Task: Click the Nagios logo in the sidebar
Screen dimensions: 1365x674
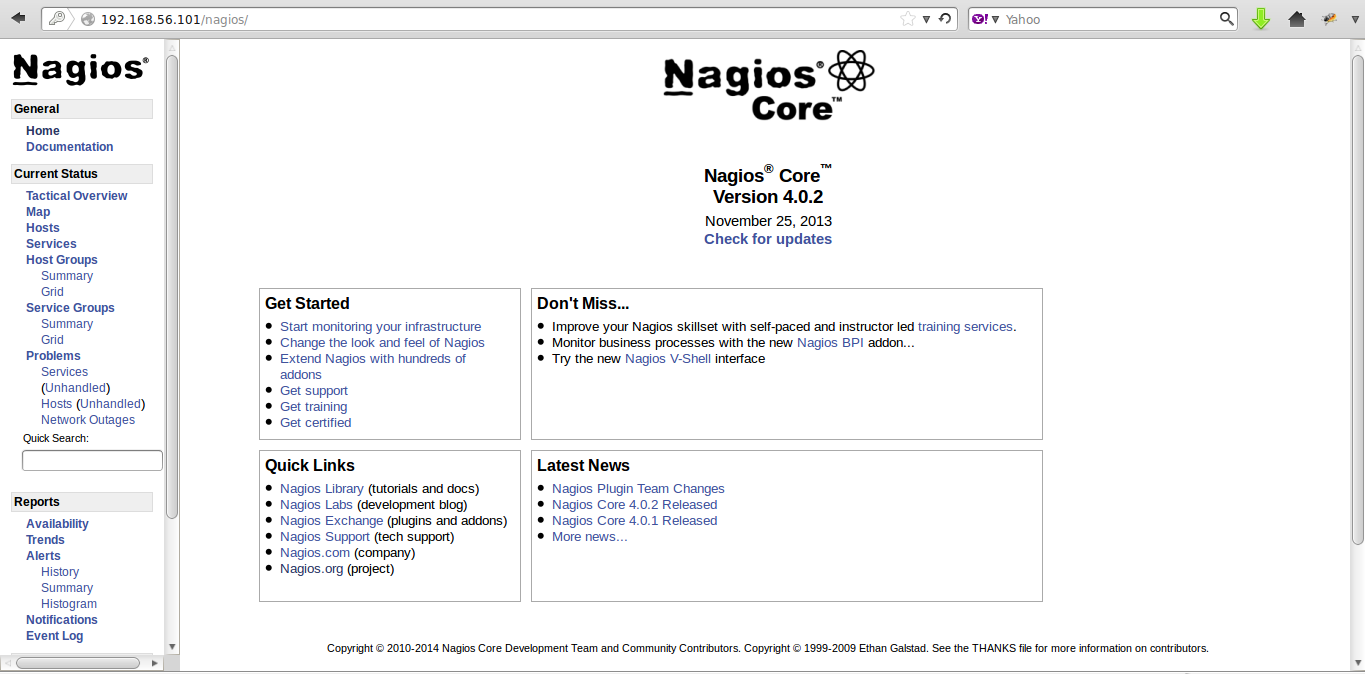Action: (80, 68)
